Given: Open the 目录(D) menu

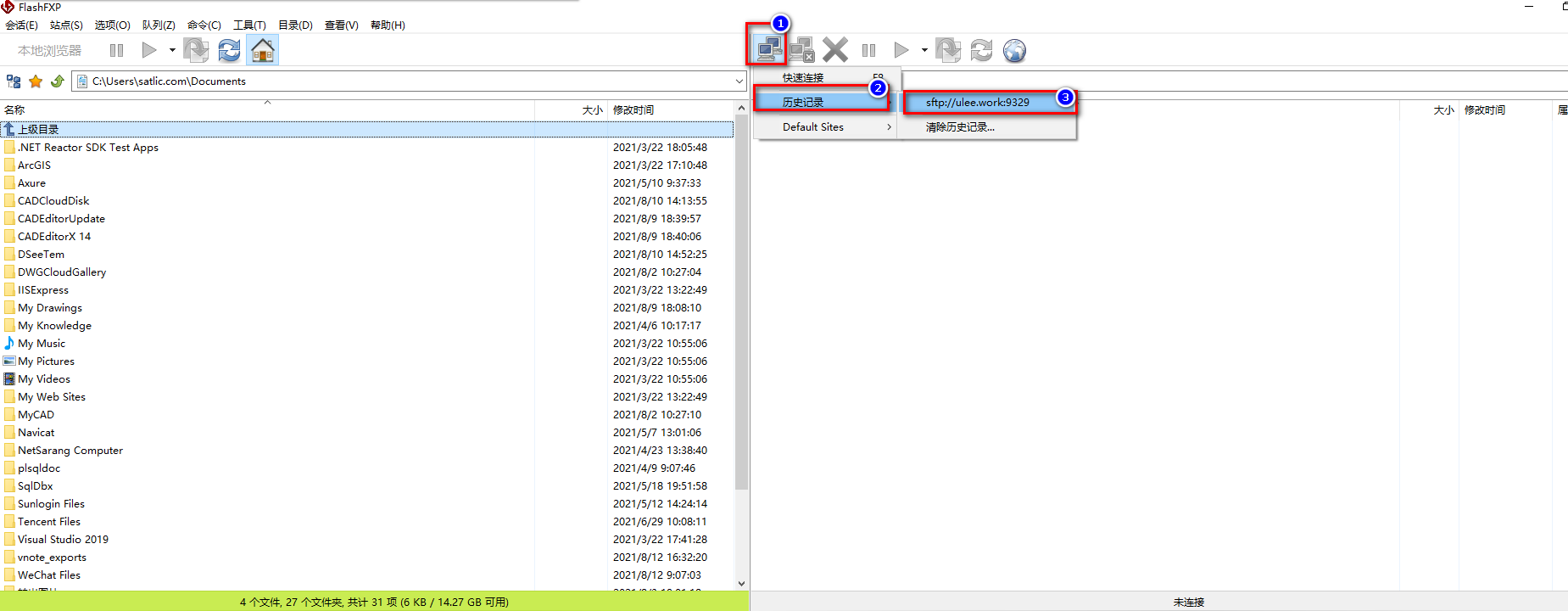Looking at the screenshot, I should [x=295, y=25].
